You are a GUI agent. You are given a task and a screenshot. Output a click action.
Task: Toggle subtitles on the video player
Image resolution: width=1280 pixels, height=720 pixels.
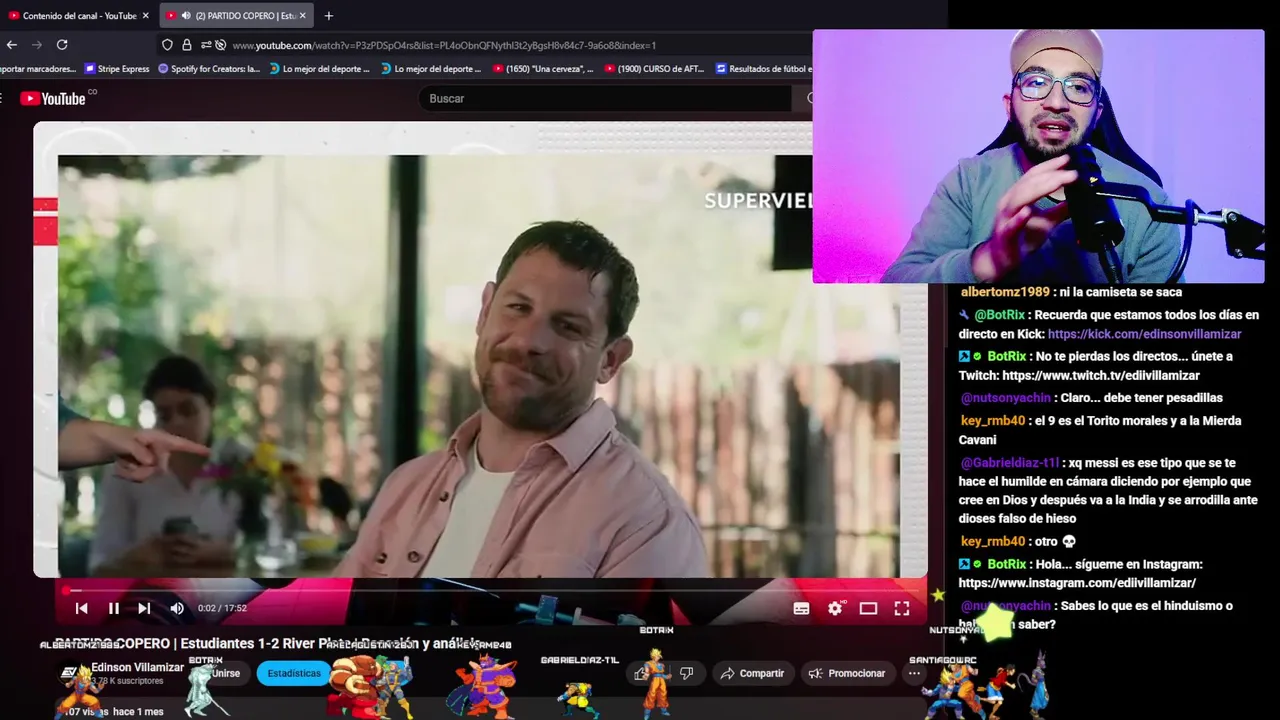point(801,608)
